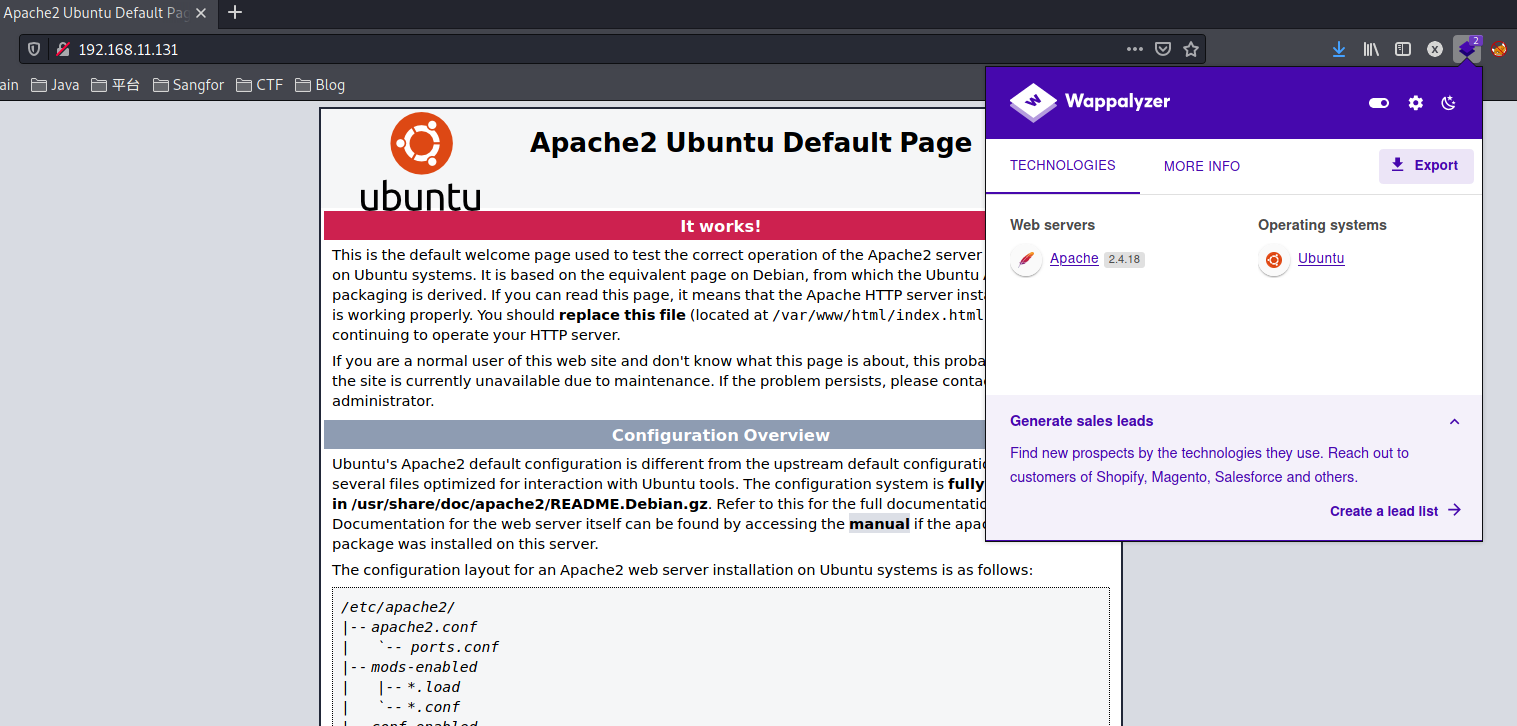Toggle Wappalyzer on/off switch
Viewport: 1517px width, 726px height.
click(x=1379, y=103)
